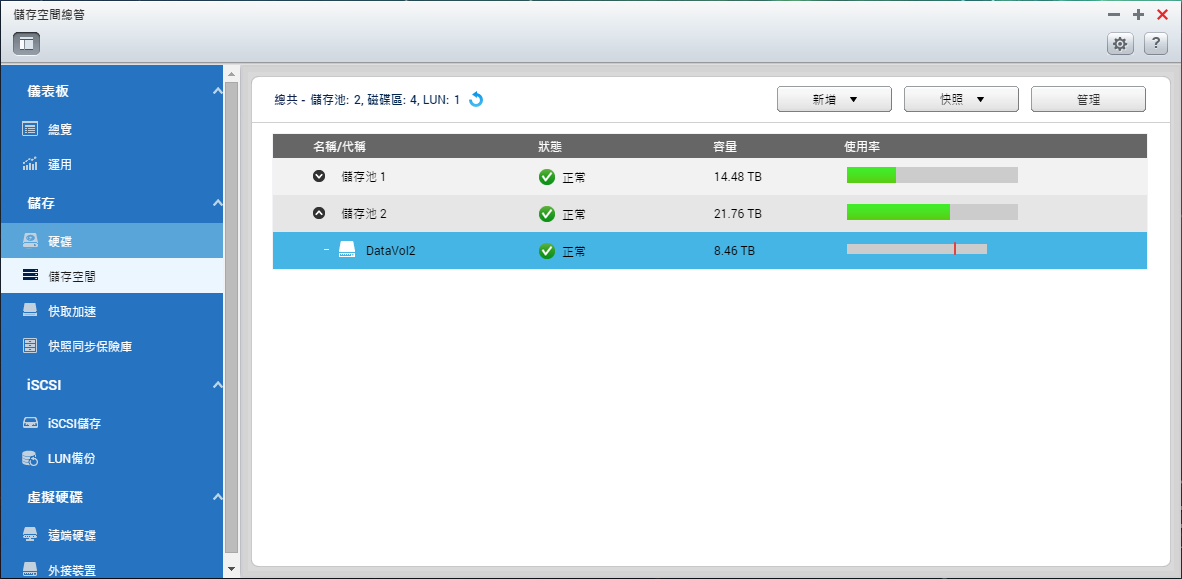Click the green status check for 儲存池 1
Image resolution: width=1182 pixels, height=579 pixels.
[x=547, y=177]
